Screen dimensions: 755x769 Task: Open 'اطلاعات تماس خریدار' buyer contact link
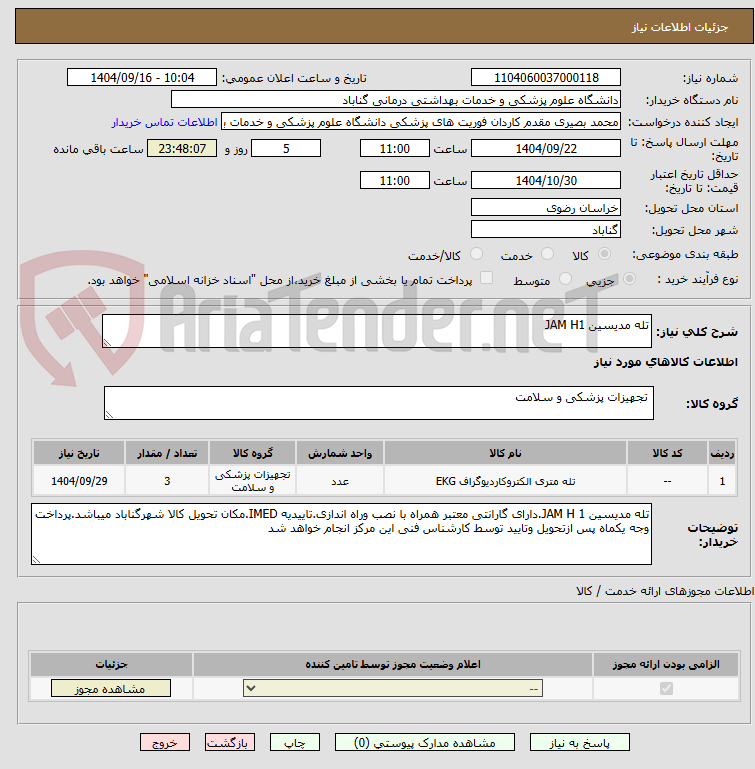tap(164, 122)
